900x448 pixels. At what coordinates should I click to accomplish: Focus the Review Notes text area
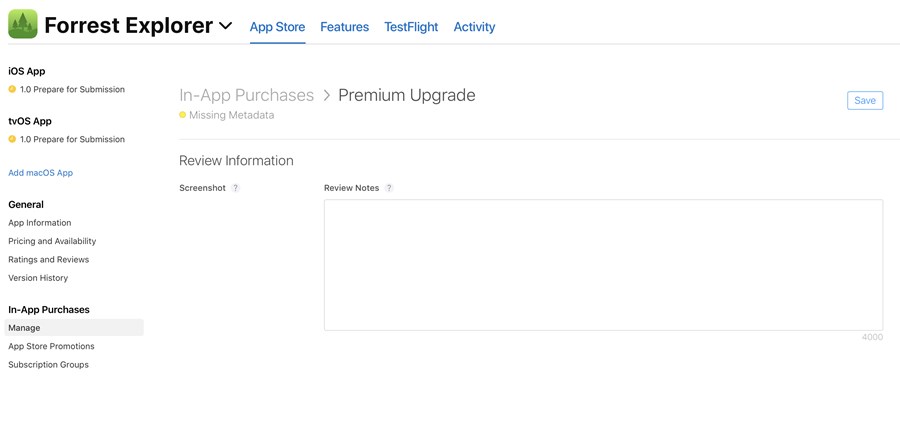pos(603,265)
